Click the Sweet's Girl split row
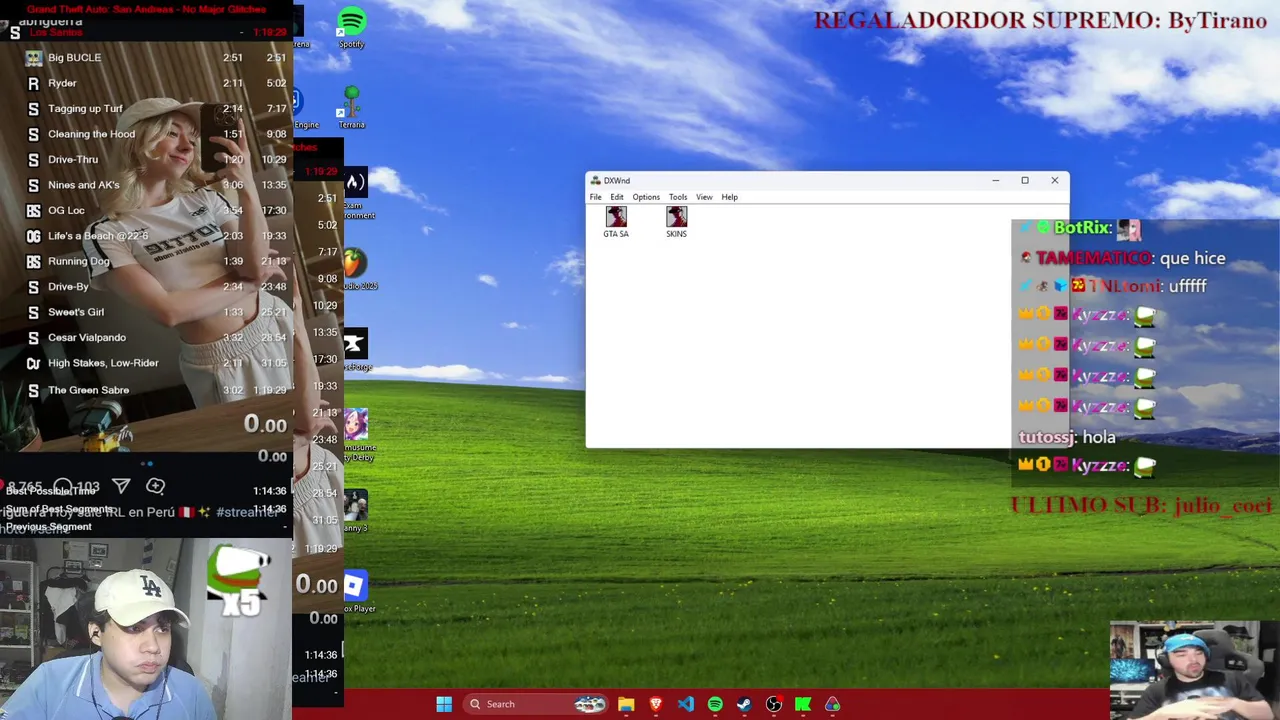1280x720 pixels. coord(157,312)
